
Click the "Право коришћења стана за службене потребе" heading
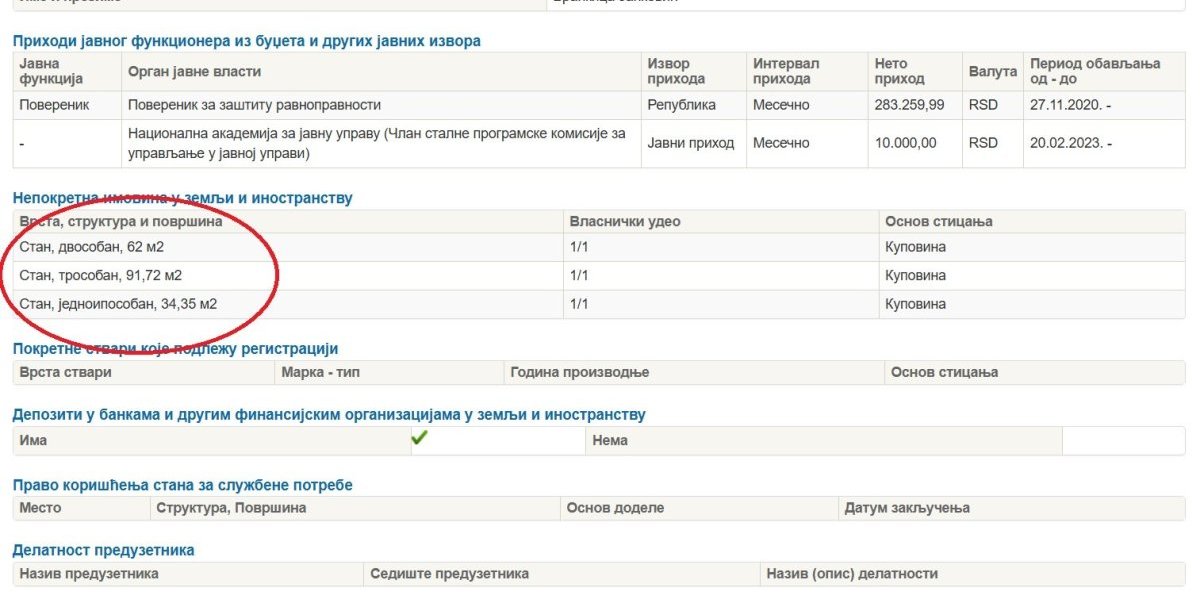click(x=182, y=485)
